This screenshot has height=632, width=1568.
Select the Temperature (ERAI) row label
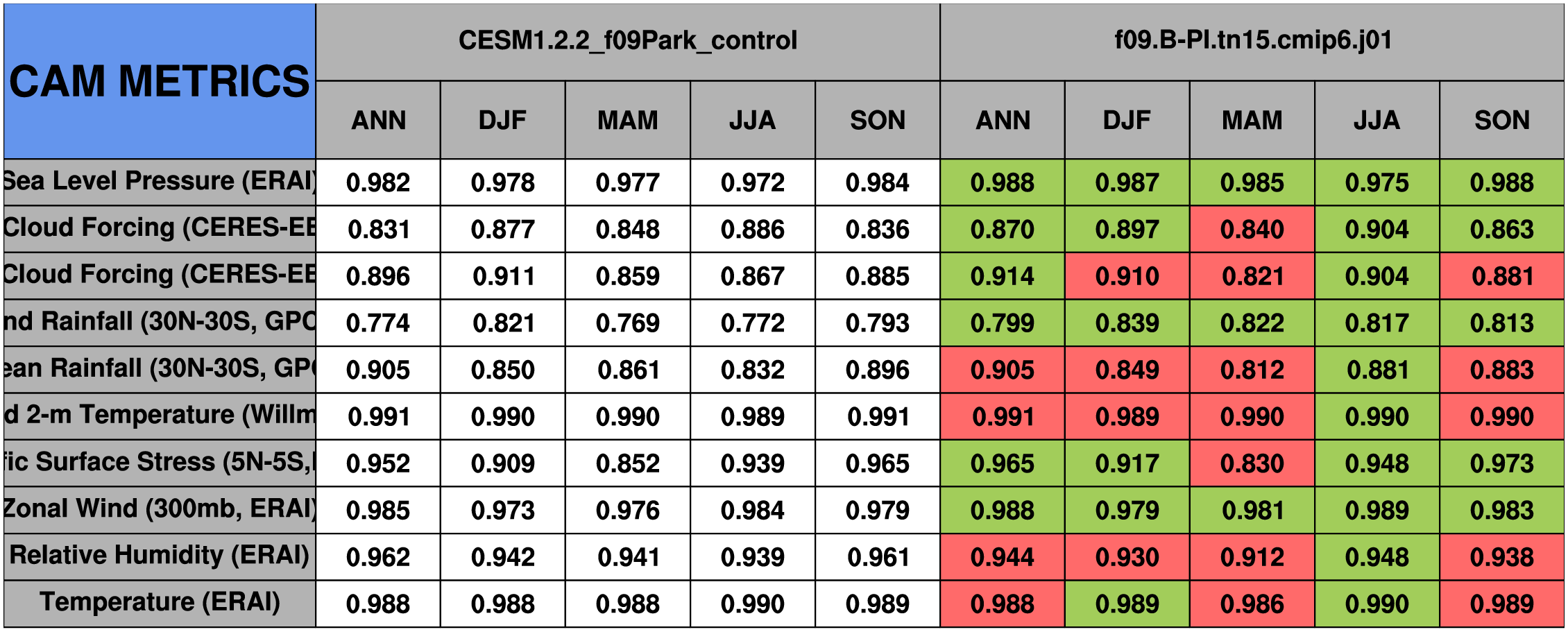[x=160, y=603]
